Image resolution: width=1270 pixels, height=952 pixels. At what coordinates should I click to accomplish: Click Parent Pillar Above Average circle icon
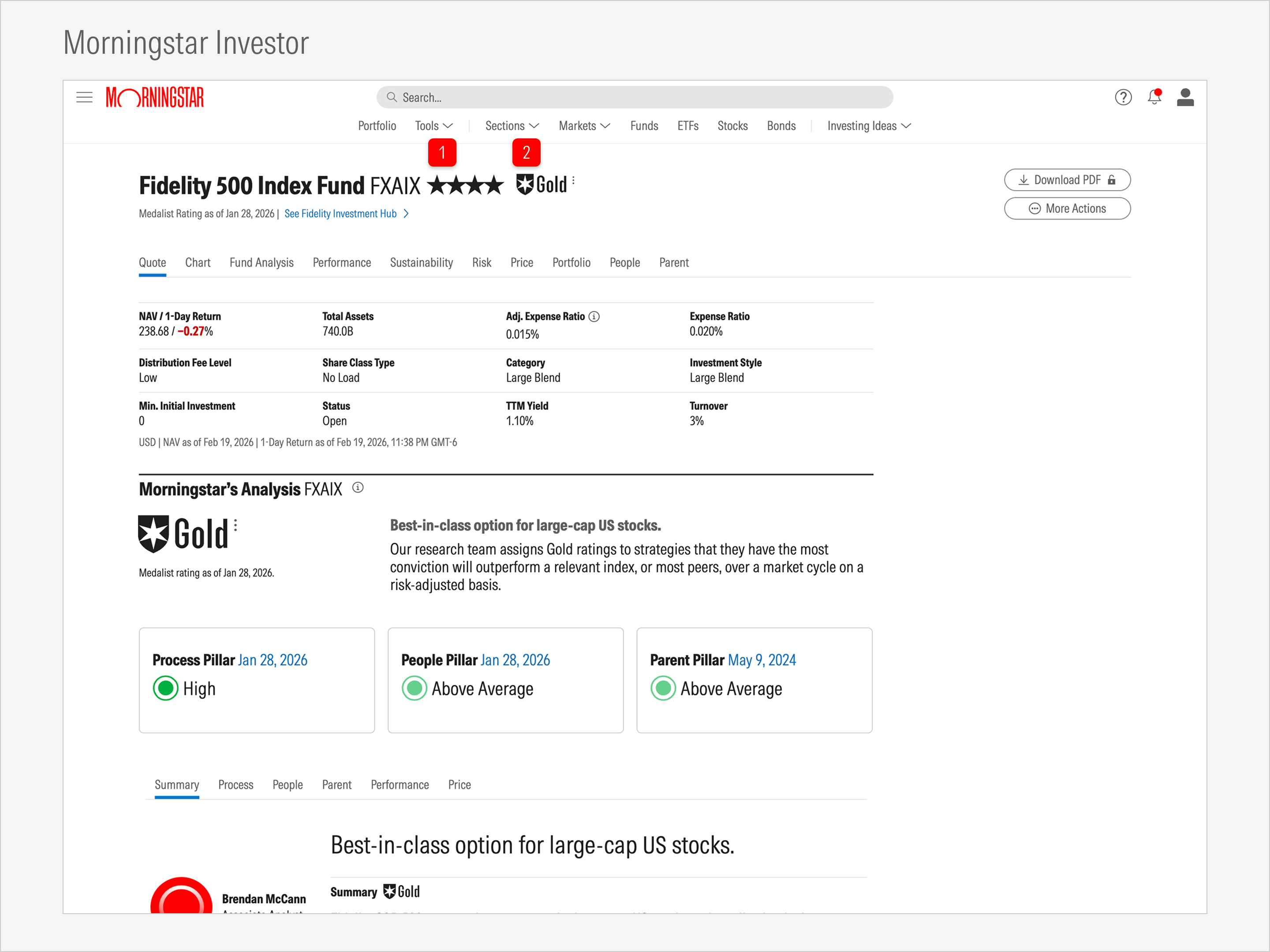coord(663,688)
